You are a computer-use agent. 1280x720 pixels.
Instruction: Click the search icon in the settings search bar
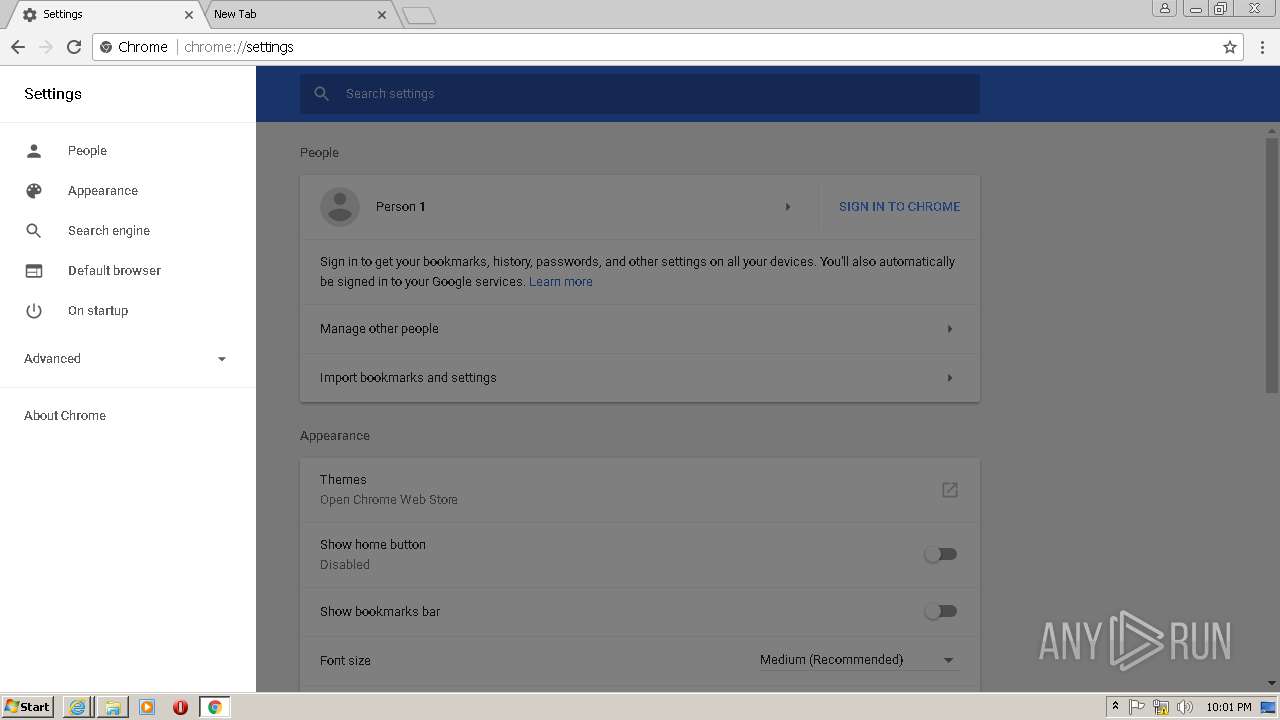click(321, 93)
